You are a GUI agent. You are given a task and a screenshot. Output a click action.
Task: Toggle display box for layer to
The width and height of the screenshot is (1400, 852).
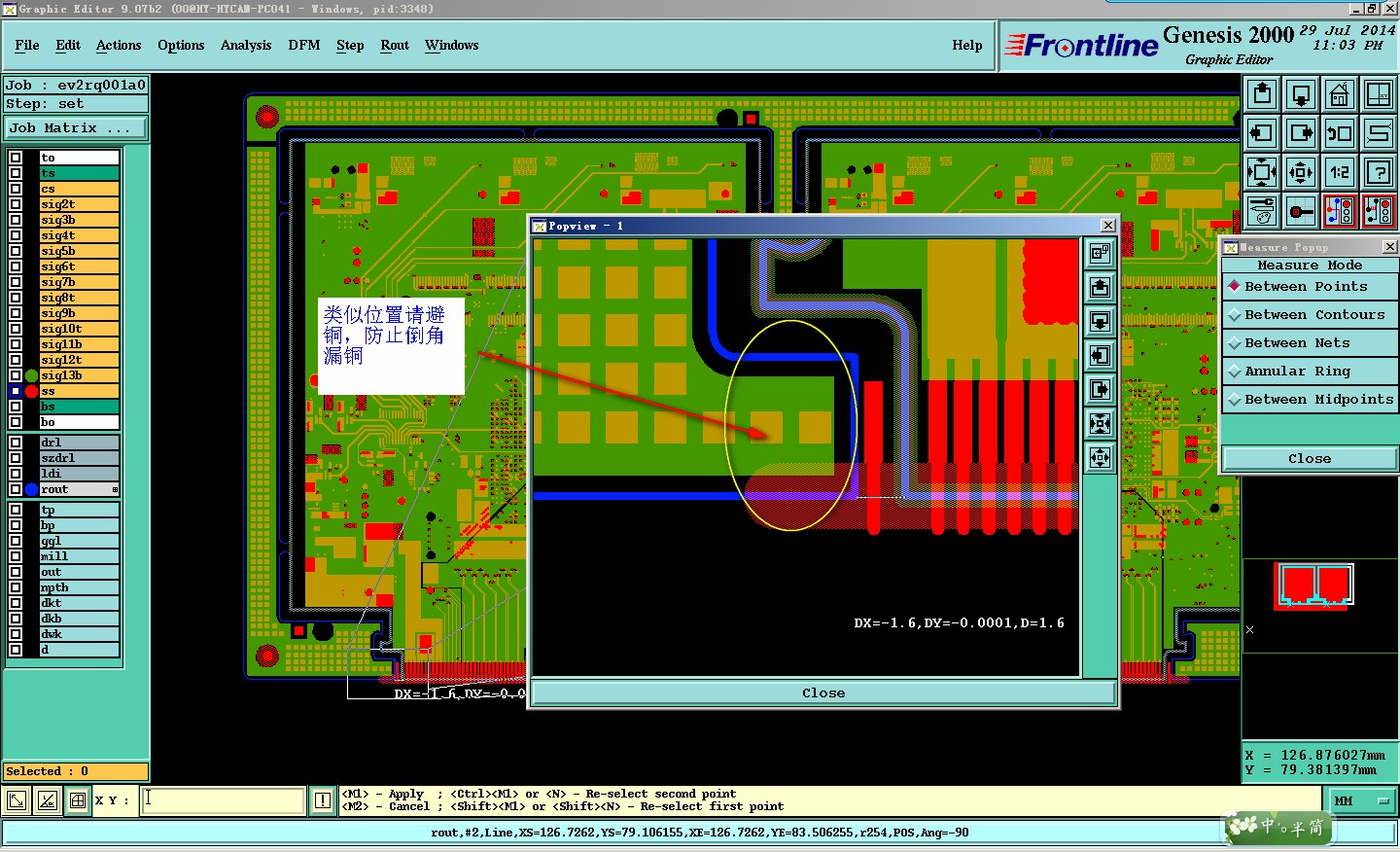[x=16, y=158]
